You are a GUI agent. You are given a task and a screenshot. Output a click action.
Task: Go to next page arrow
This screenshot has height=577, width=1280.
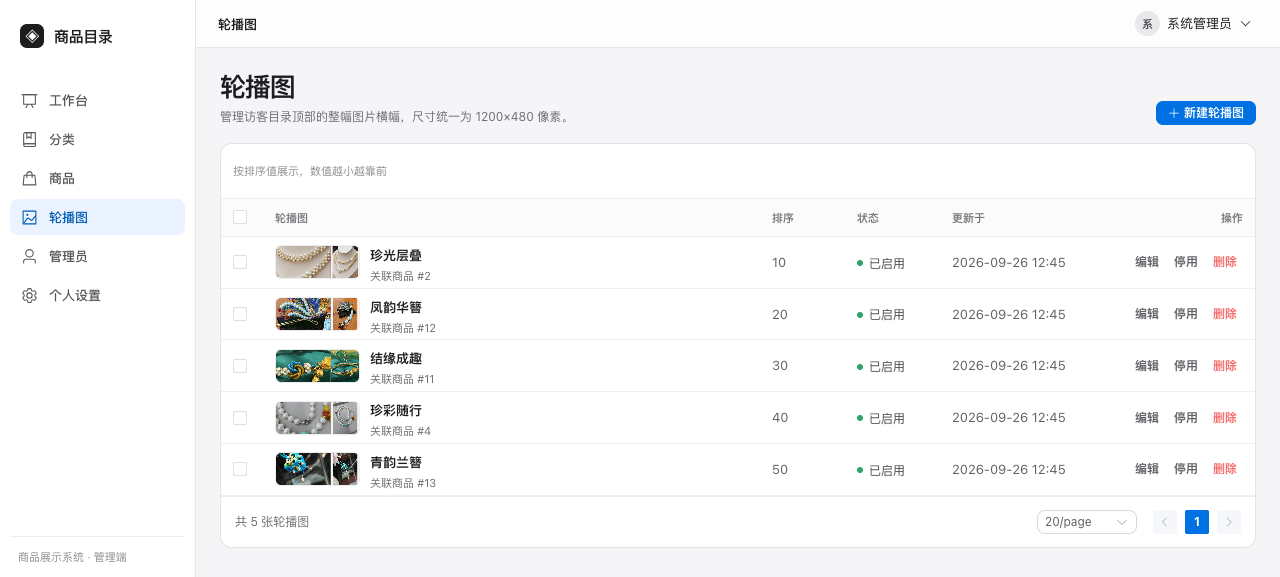coord(1229,522)
